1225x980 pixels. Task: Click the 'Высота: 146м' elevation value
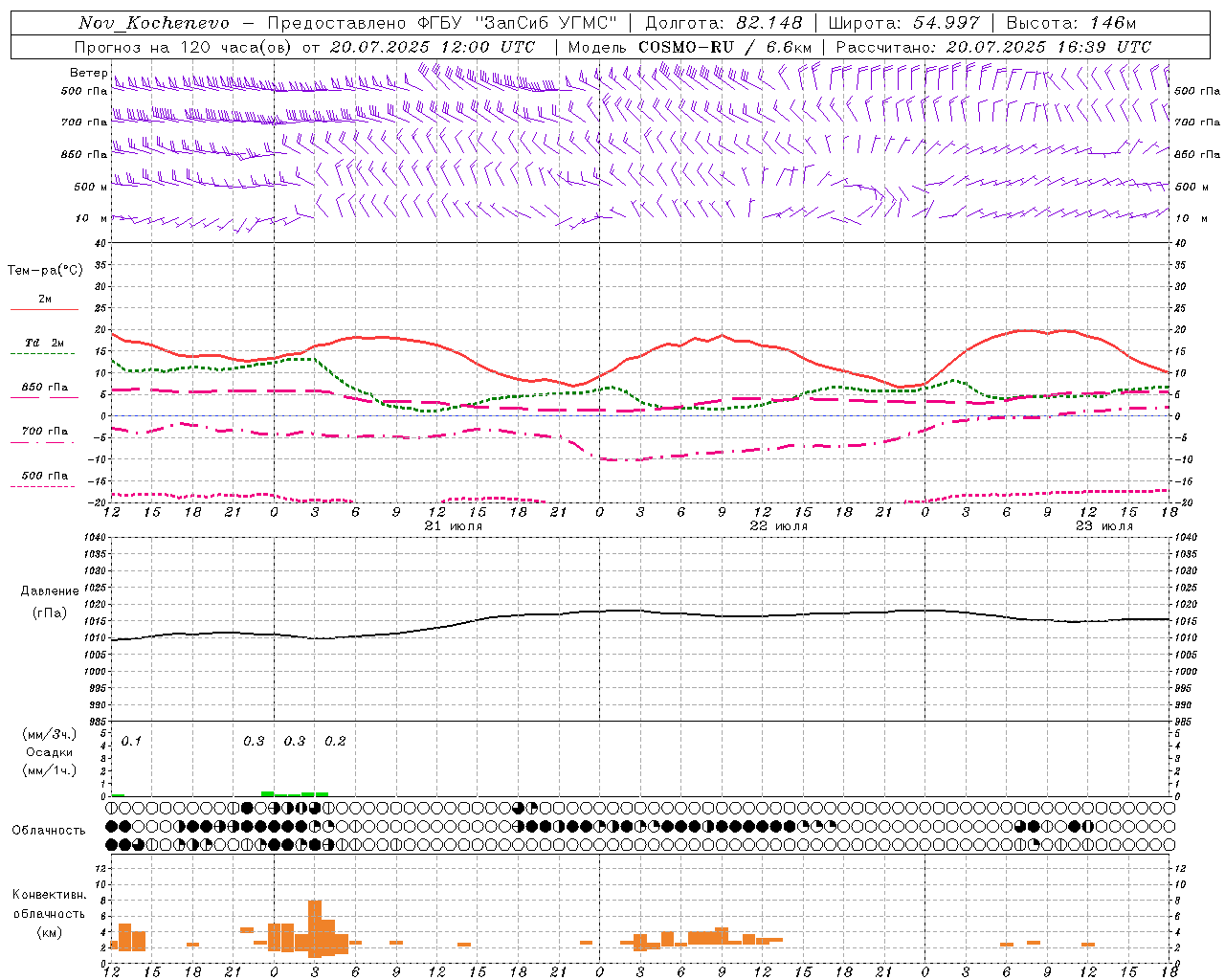tap(1072, 23)
